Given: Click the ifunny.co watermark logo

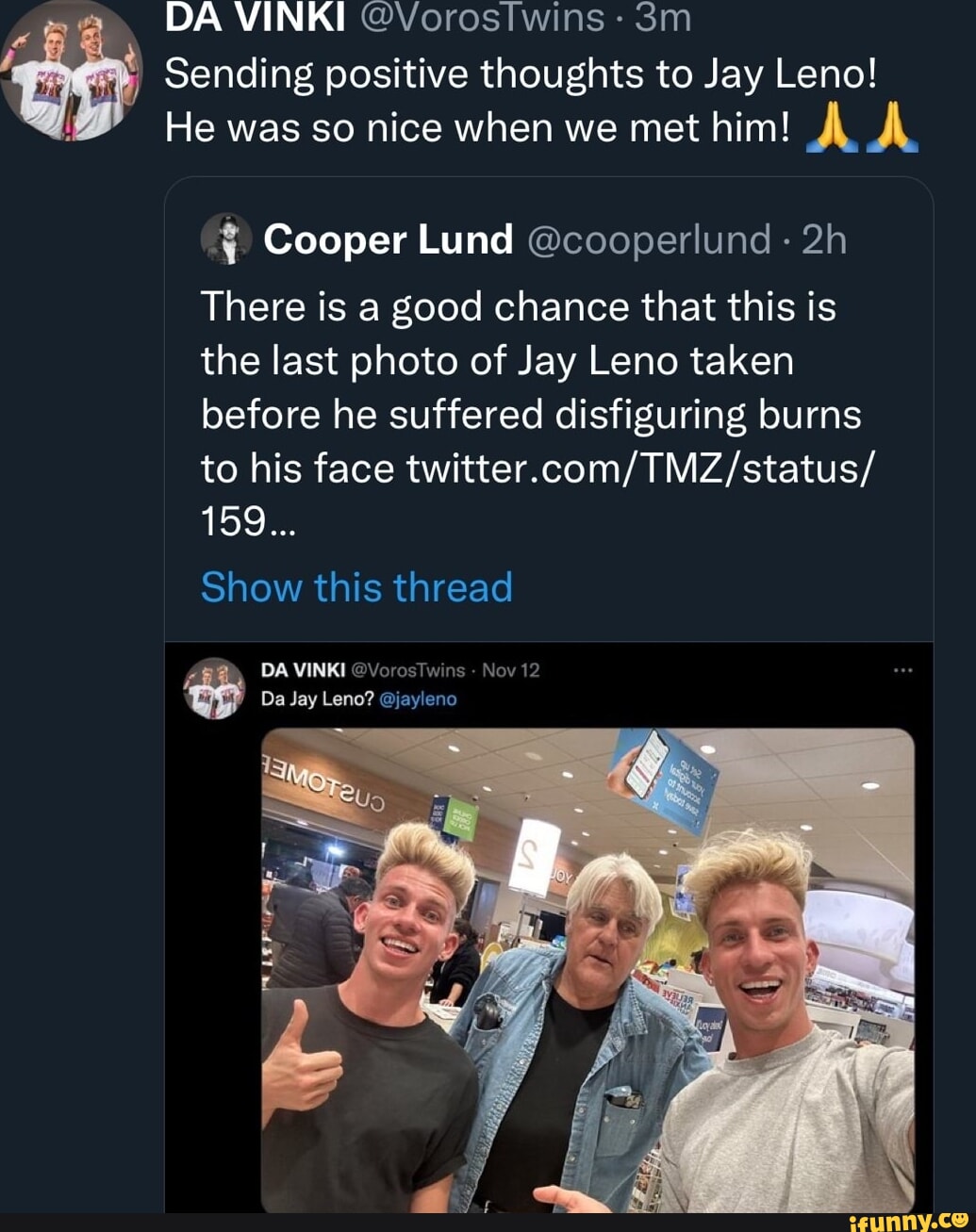Looking at the screenshot, I should pos(908,1221).
